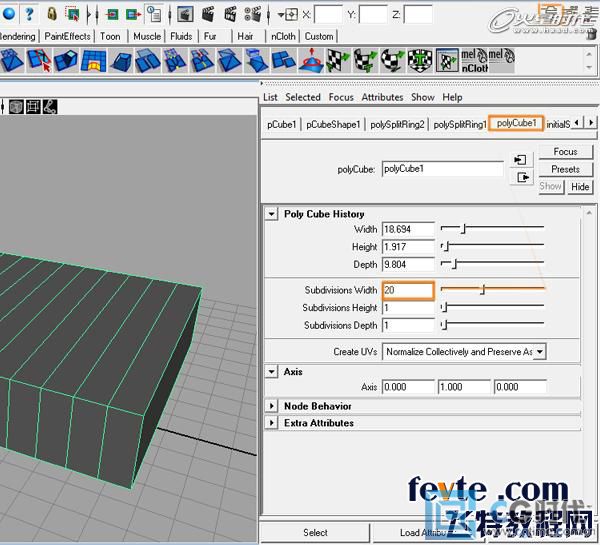Open the List menu in Attribute Editor
Viewport: 600px width, 545px height.
tap(270, 97)
